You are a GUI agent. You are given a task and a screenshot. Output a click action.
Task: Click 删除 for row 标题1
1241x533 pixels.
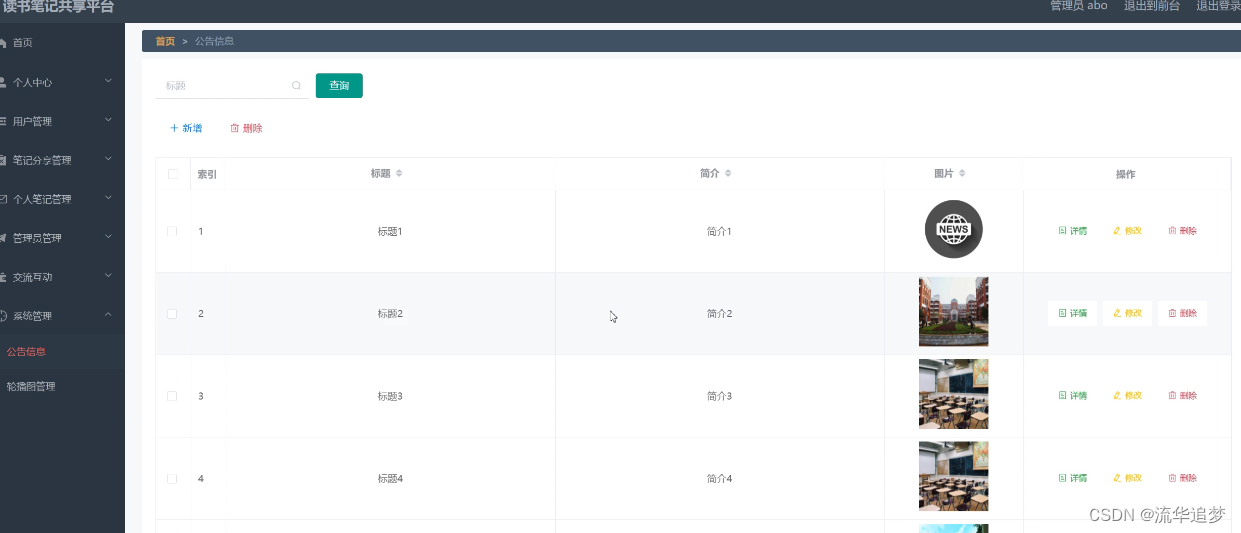coord(1182,231)
